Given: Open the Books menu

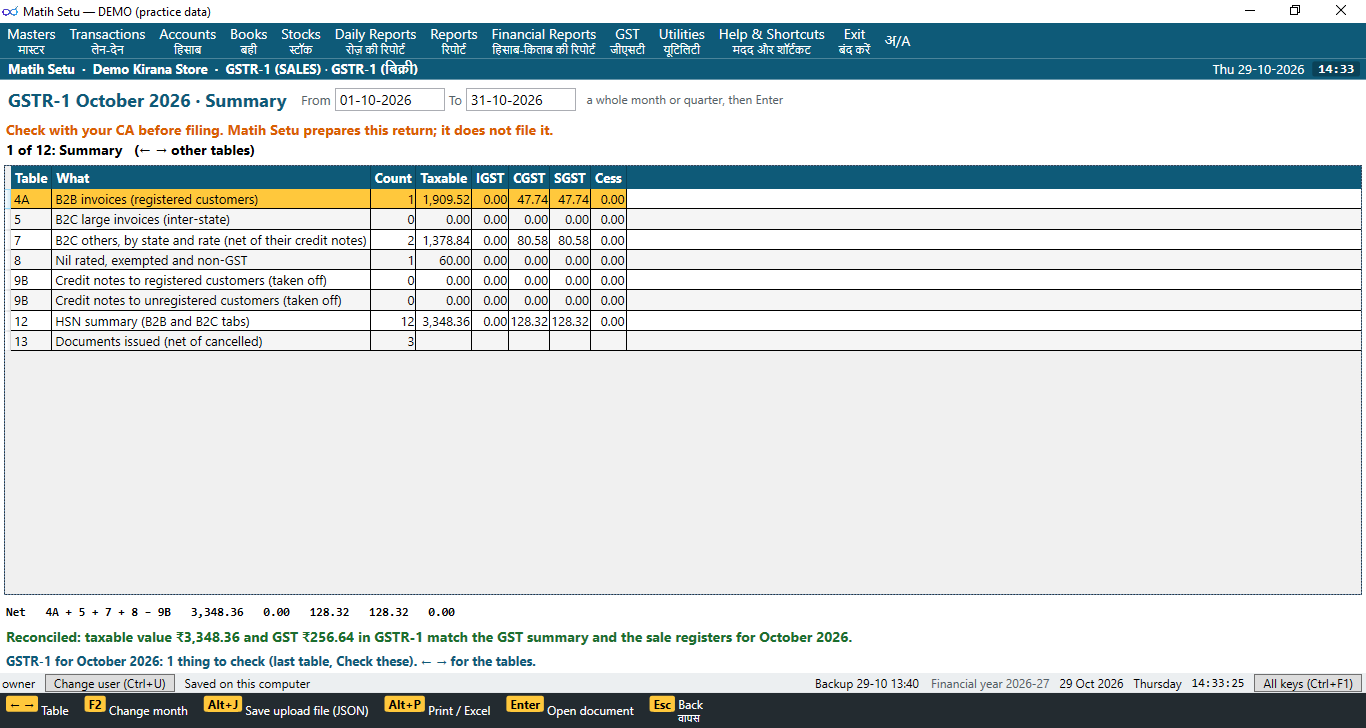Looking at the screenshot, I should (248, 41).
